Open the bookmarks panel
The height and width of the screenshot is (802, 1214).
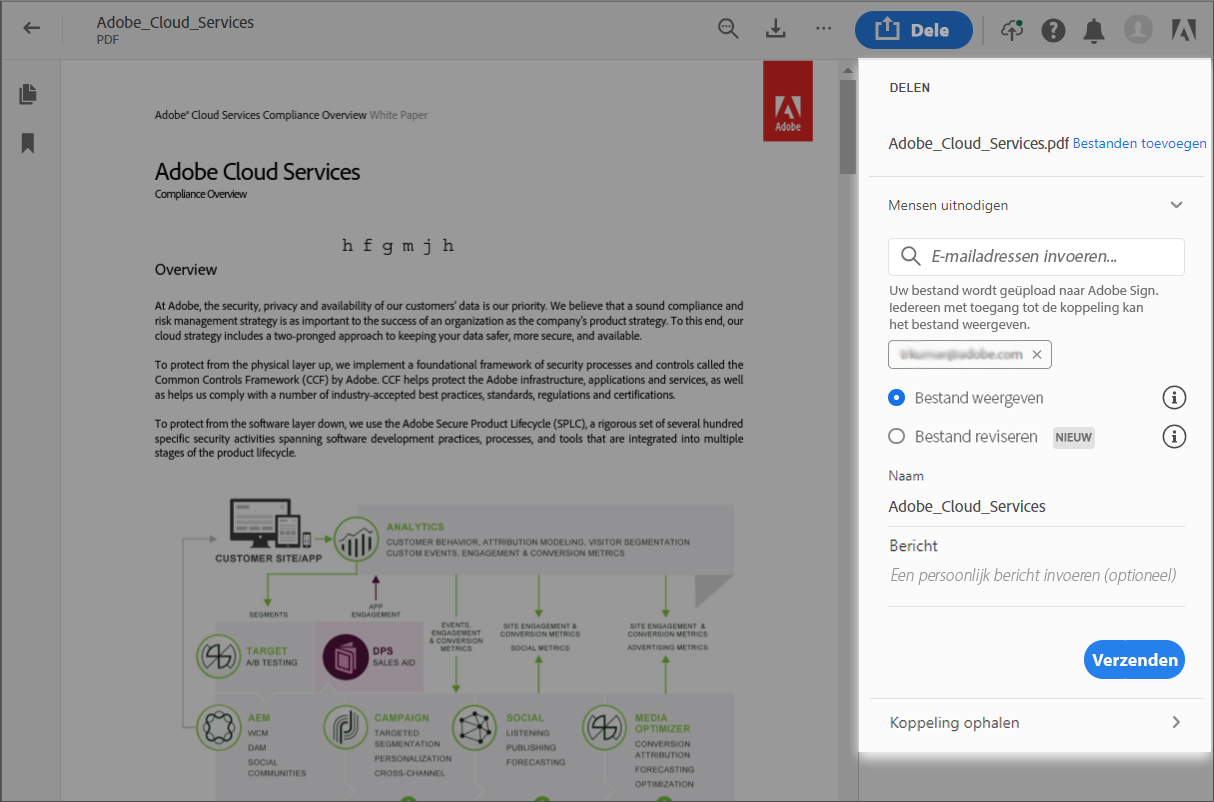28,143
